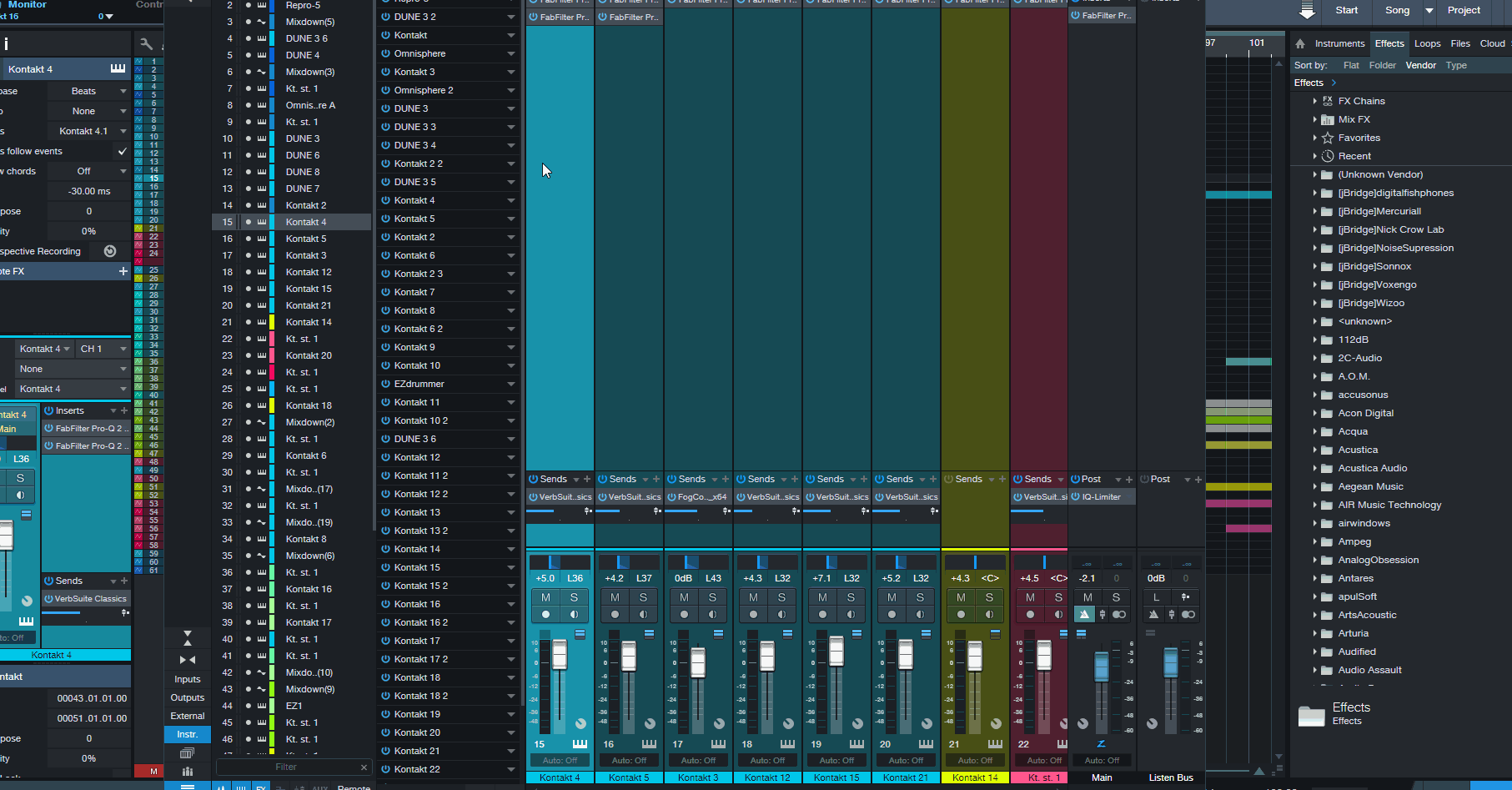Click delay value -30.00 ms
The width and height of the screenshot is (1512, 790).
coord(89,191)
